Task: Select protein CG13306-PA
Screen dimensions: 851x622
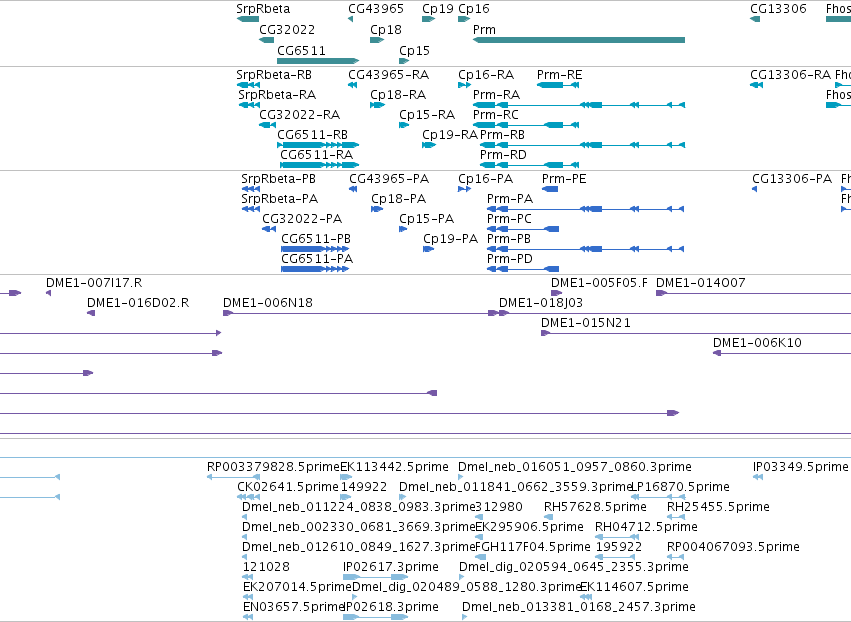Action: click(x=792, y=179)
